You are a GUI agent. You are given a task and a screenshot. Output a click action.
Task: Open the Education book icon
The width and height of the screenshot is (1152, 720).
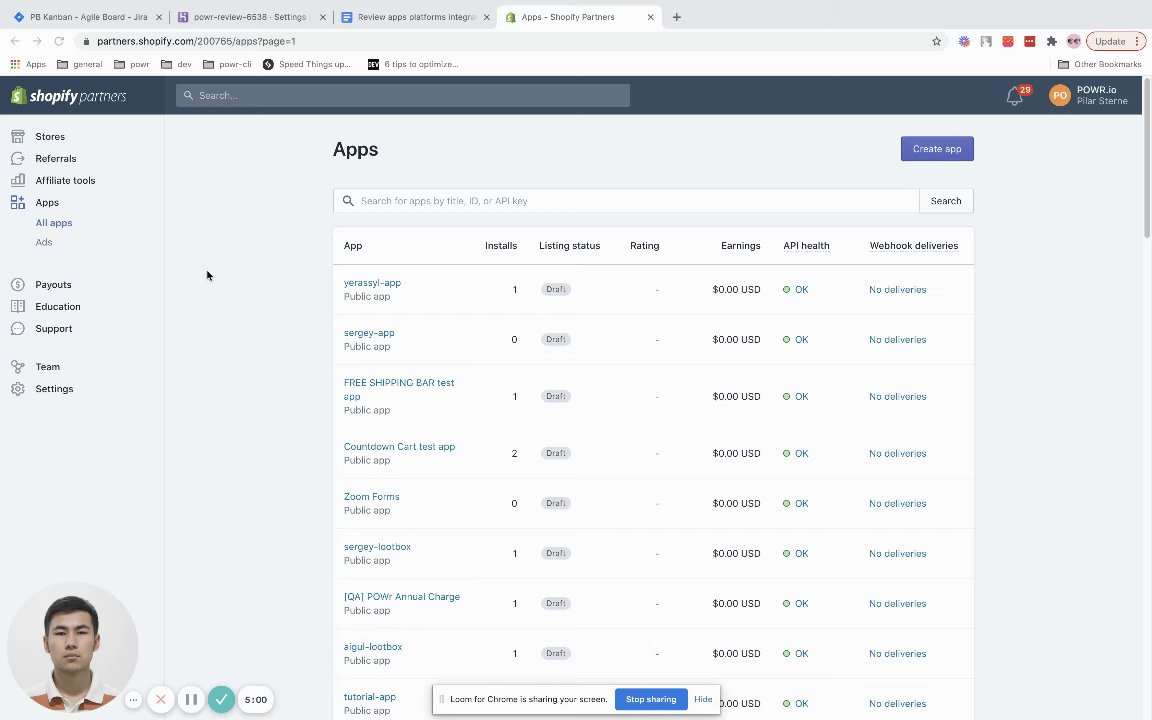[x=18, y=307]
